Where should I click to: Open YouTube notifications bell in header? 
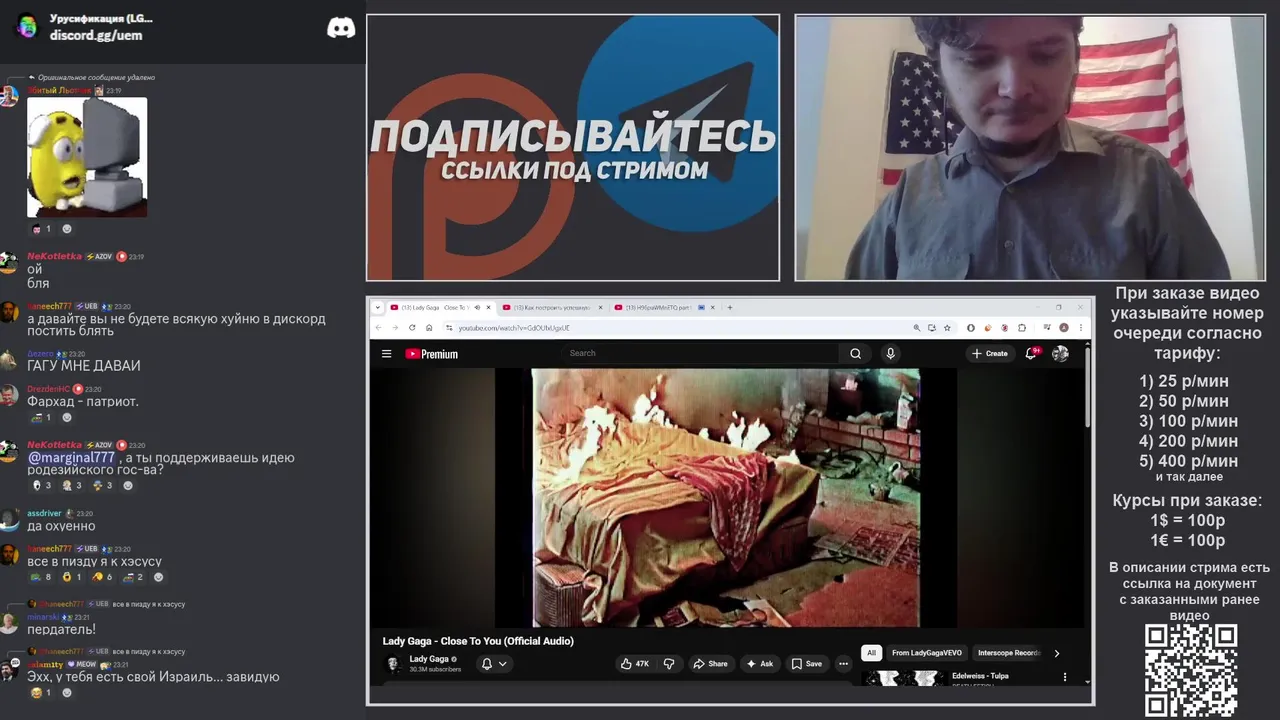point(1032,353)
